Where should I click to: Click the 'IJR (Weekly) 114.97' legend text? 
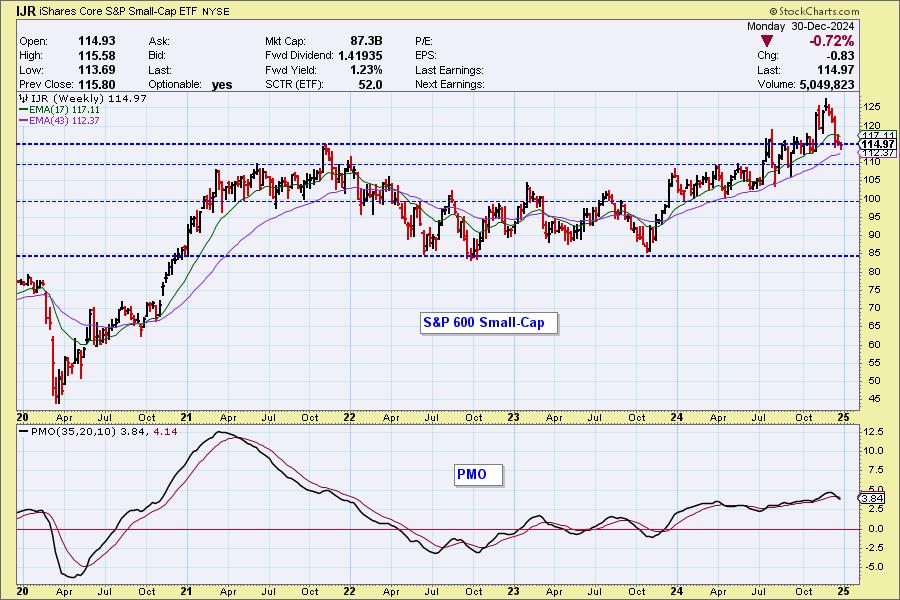coord(89,98)
